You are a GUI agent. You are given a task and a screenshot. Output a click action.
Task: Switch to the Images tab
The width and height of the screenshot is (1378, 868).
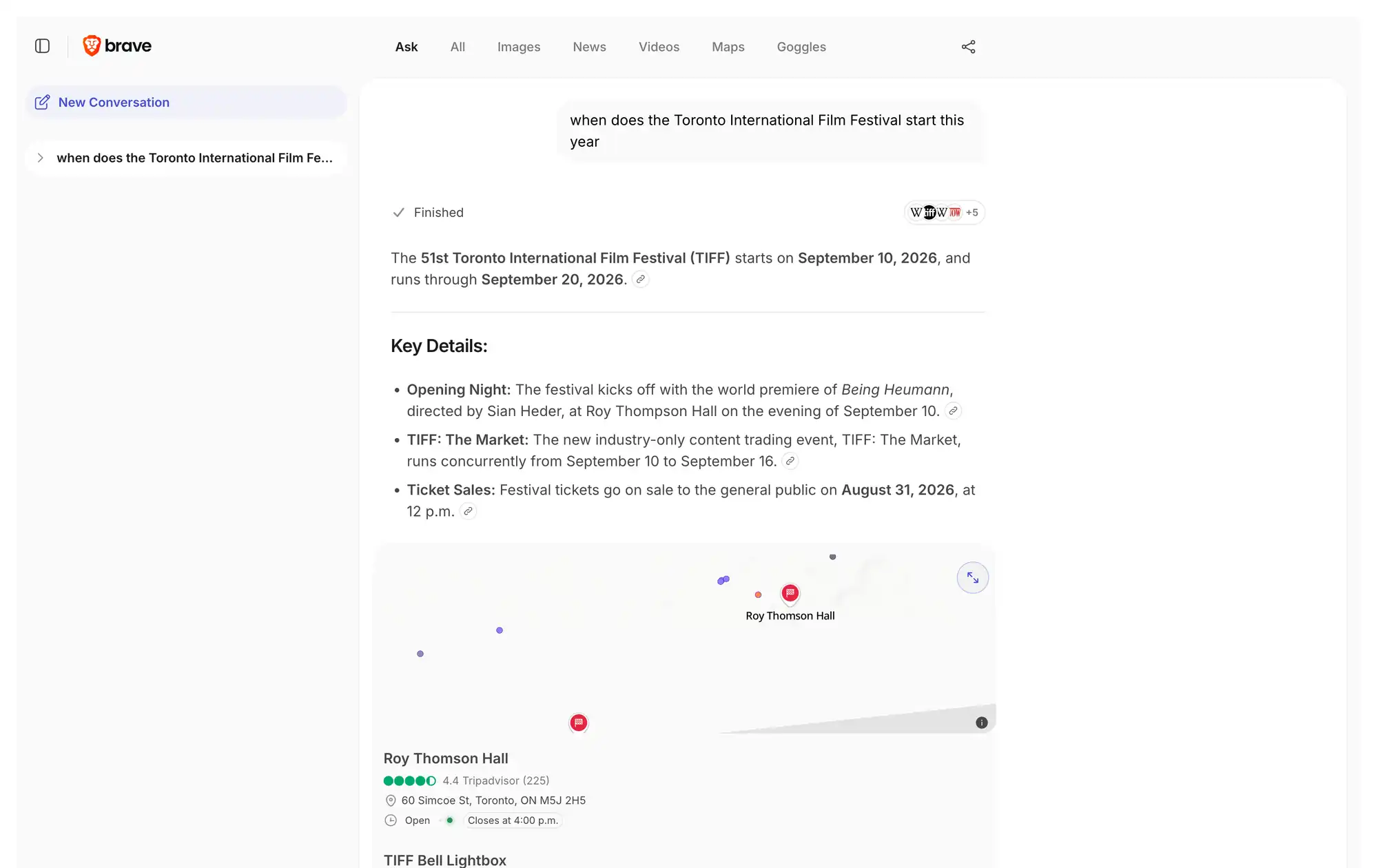(519, 47)
